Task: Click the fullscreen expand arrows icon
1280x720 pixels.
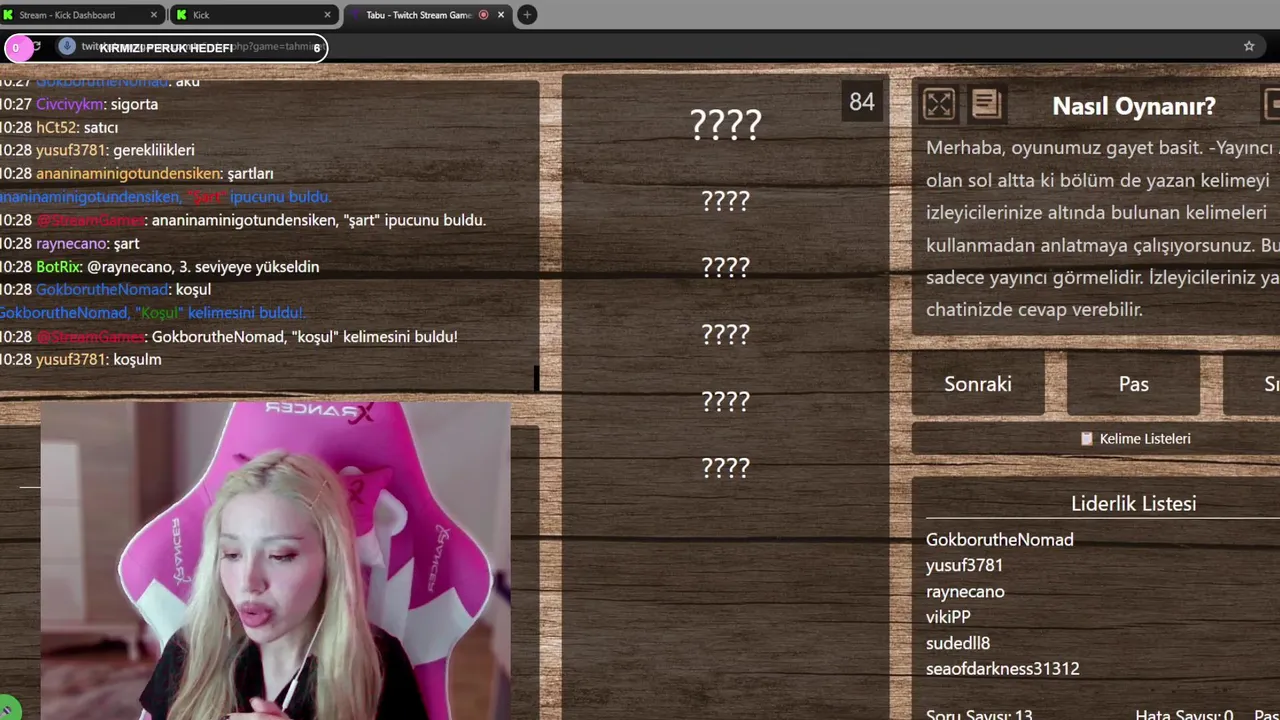Action: 938,103
